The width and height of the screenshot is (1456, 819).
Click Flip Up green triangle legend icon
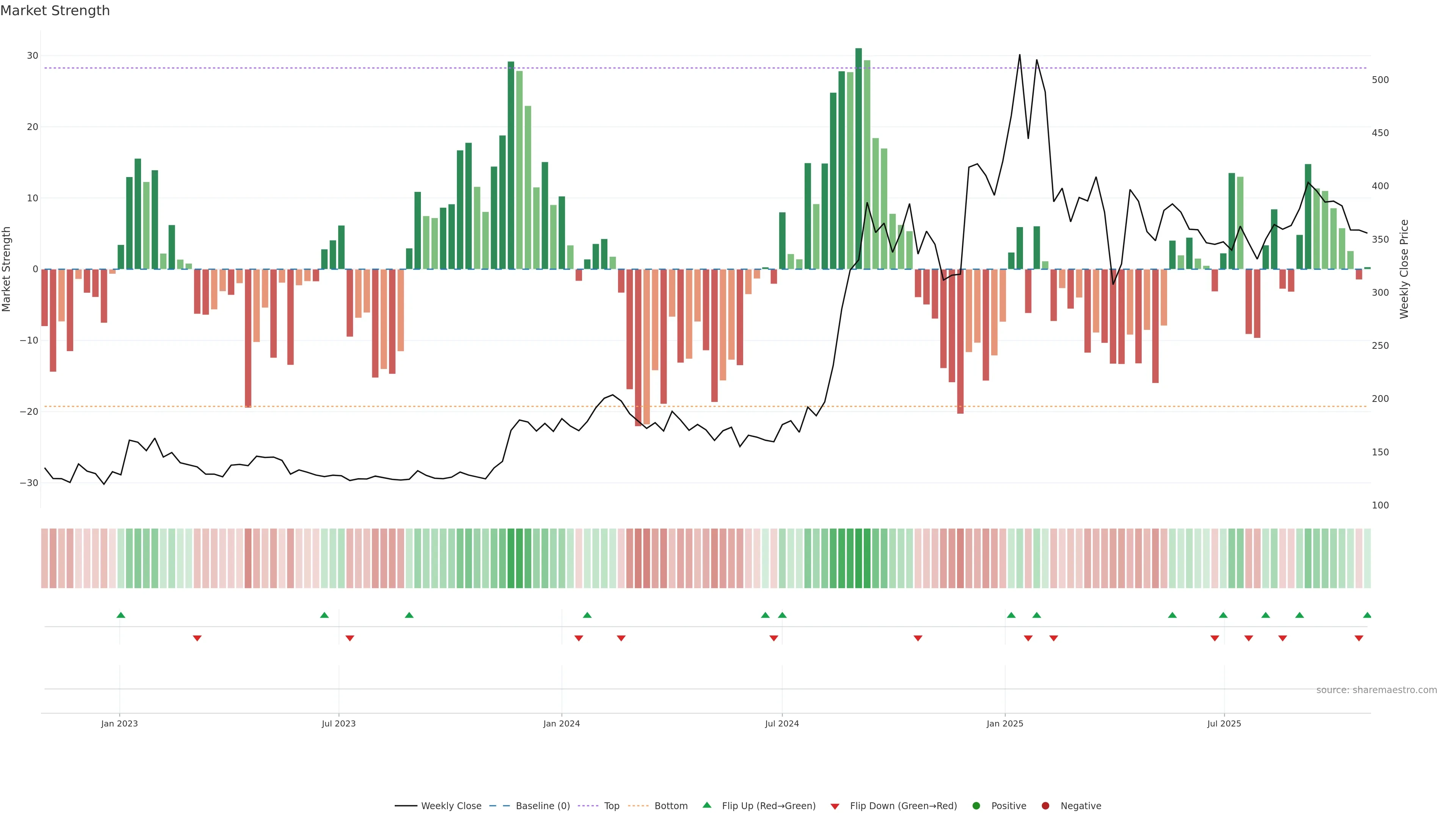coord(706,805)
